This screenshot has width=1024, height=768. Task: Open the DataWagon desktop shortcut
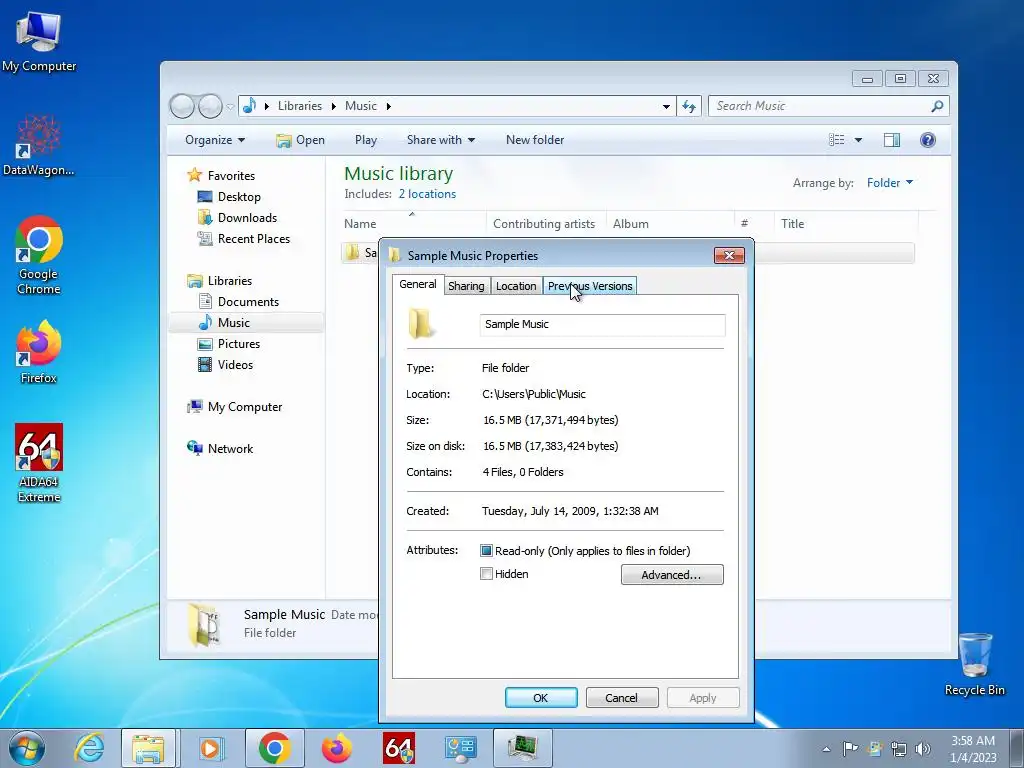pos(39,146)
